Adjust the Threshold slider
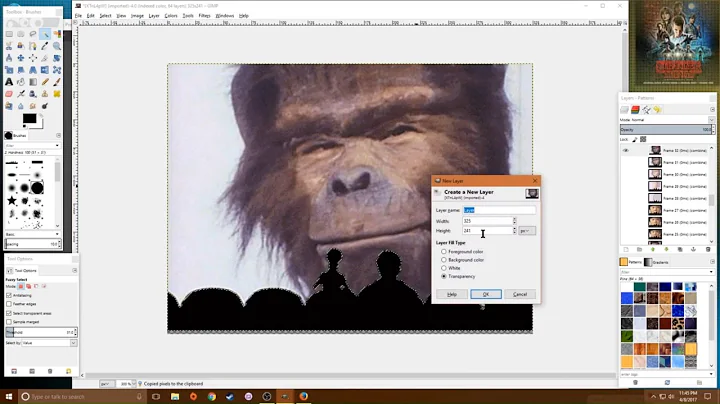The image size is (720, 404). pyautogui.click(x=39, y=332)
